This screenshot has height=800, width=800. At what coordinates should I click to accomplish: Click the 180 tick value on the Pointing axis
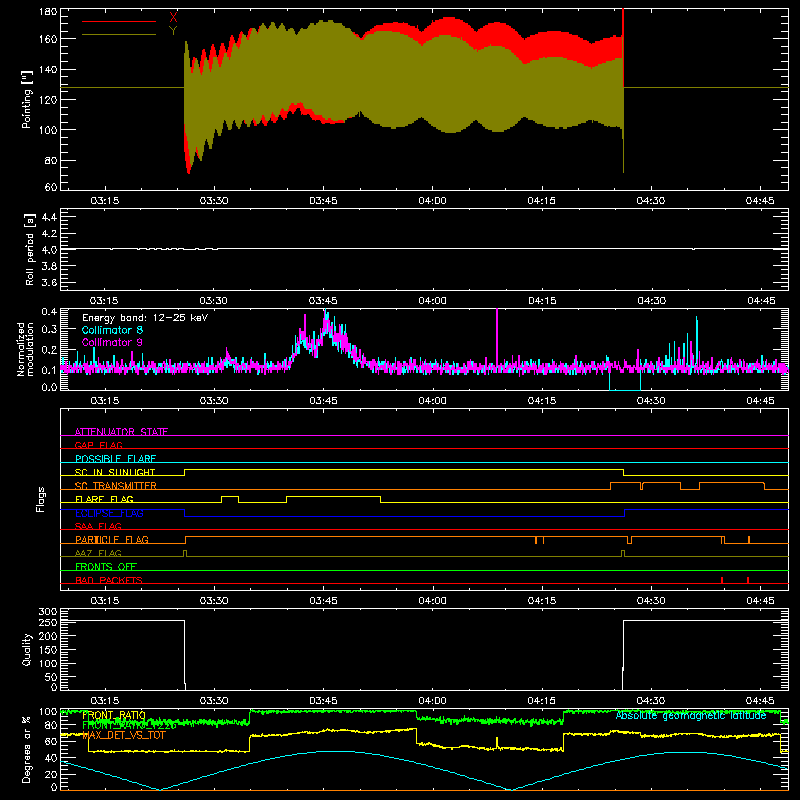[48, 12]
